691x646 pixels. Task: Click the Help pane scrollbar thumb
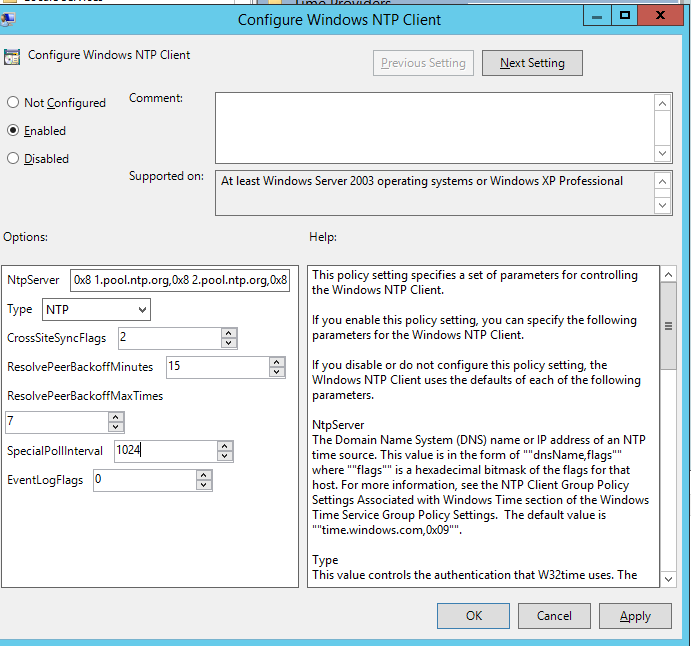coord(668,326)
